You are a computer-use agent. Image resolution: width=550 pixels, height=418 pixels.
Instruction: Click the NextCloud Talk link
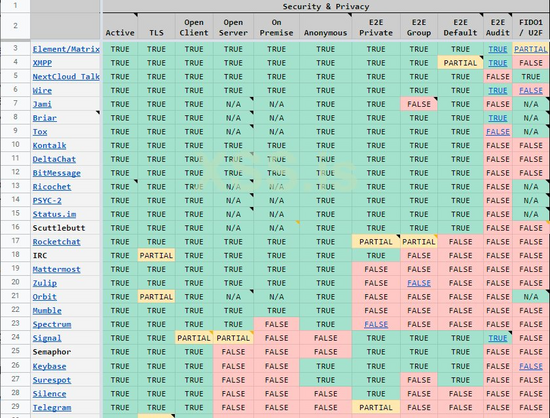pyautogui.click(x=66, y=77)
